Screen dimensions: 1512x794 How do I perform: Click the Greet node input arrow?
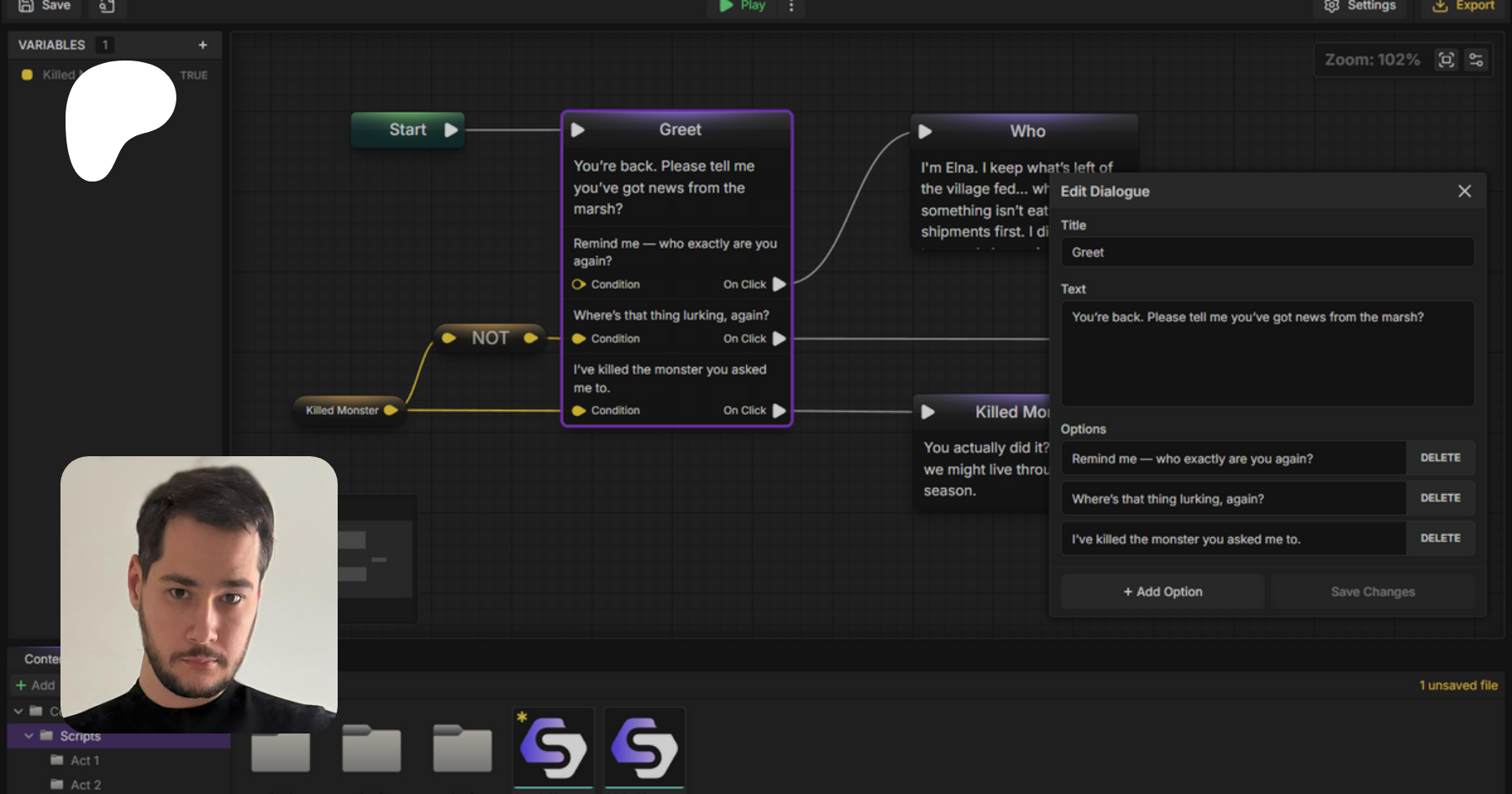[578, 130]
